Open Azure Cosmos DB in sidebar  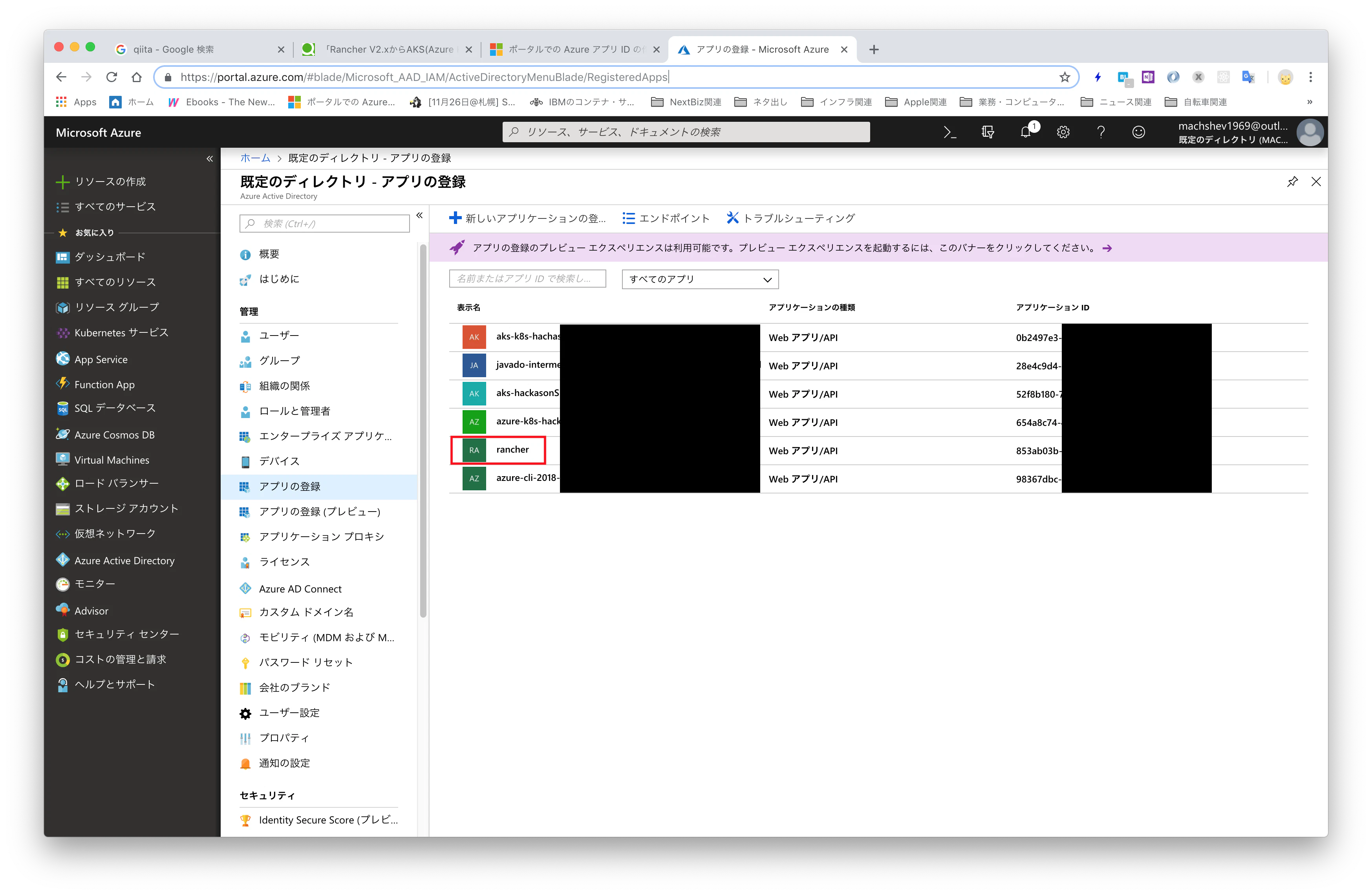pyautogui.click(x=106, y=435)
